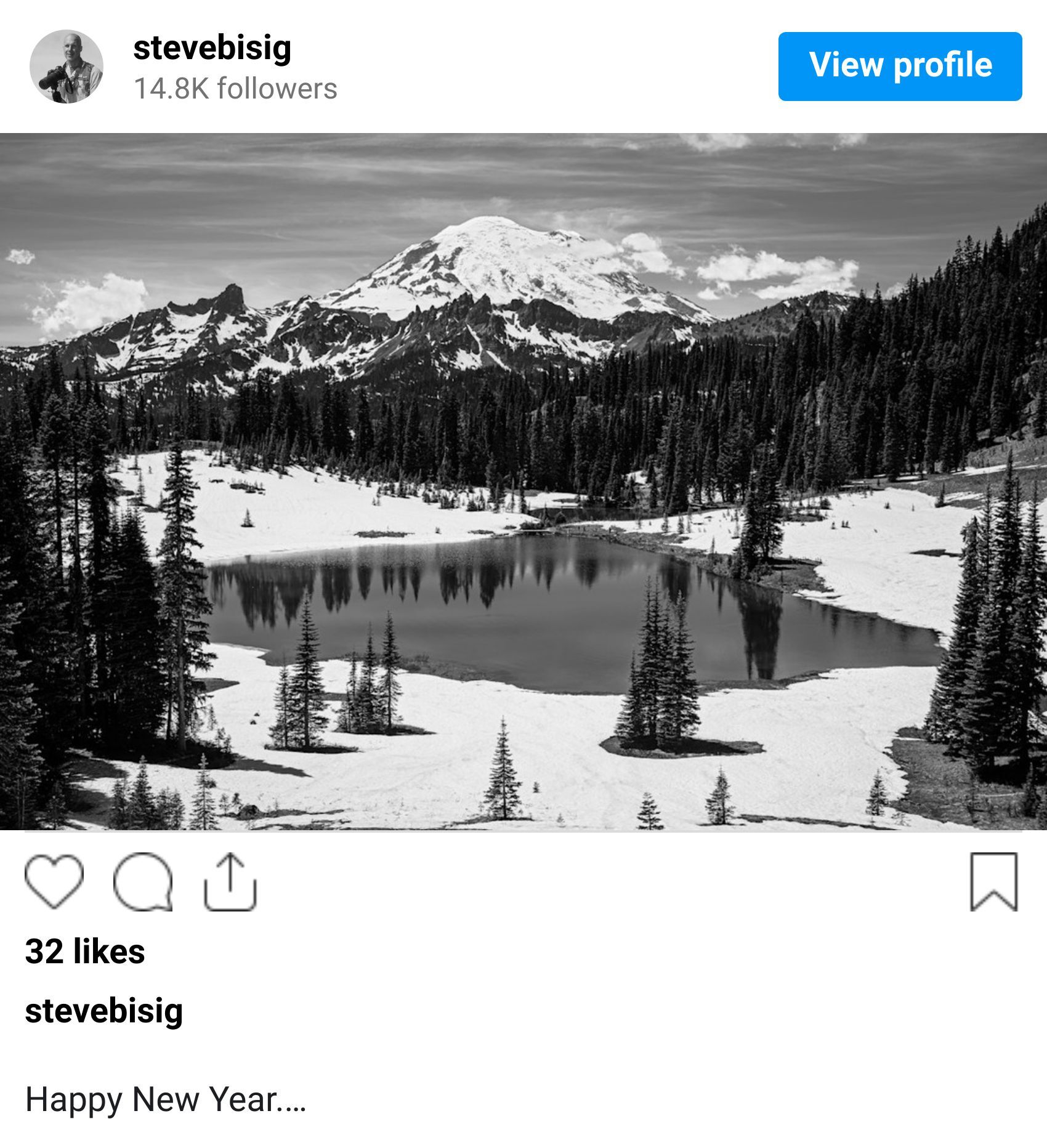
Task: Click the 14.8K followers text
Action: [x=235, y=88]
